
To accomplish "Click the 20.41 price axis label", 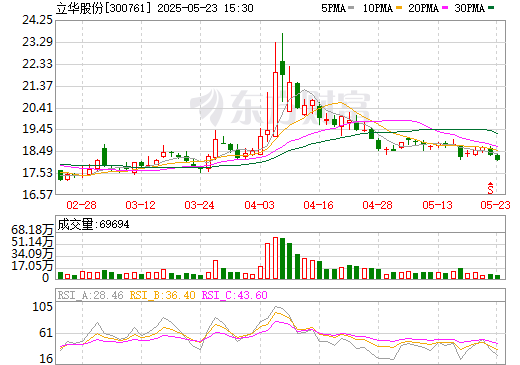I will (37, 108).
